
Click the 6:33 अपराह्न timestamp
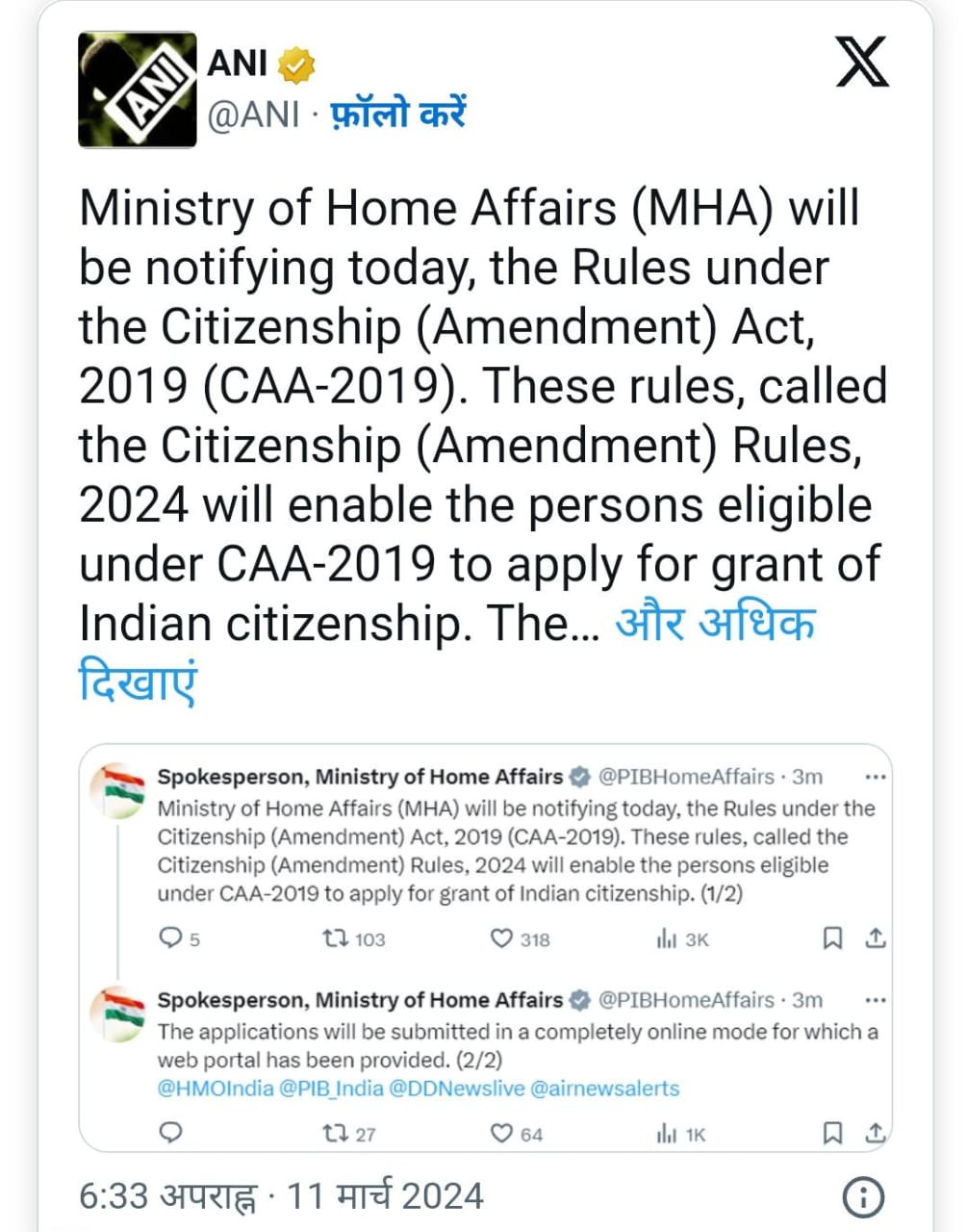(x=169, y=1196)
